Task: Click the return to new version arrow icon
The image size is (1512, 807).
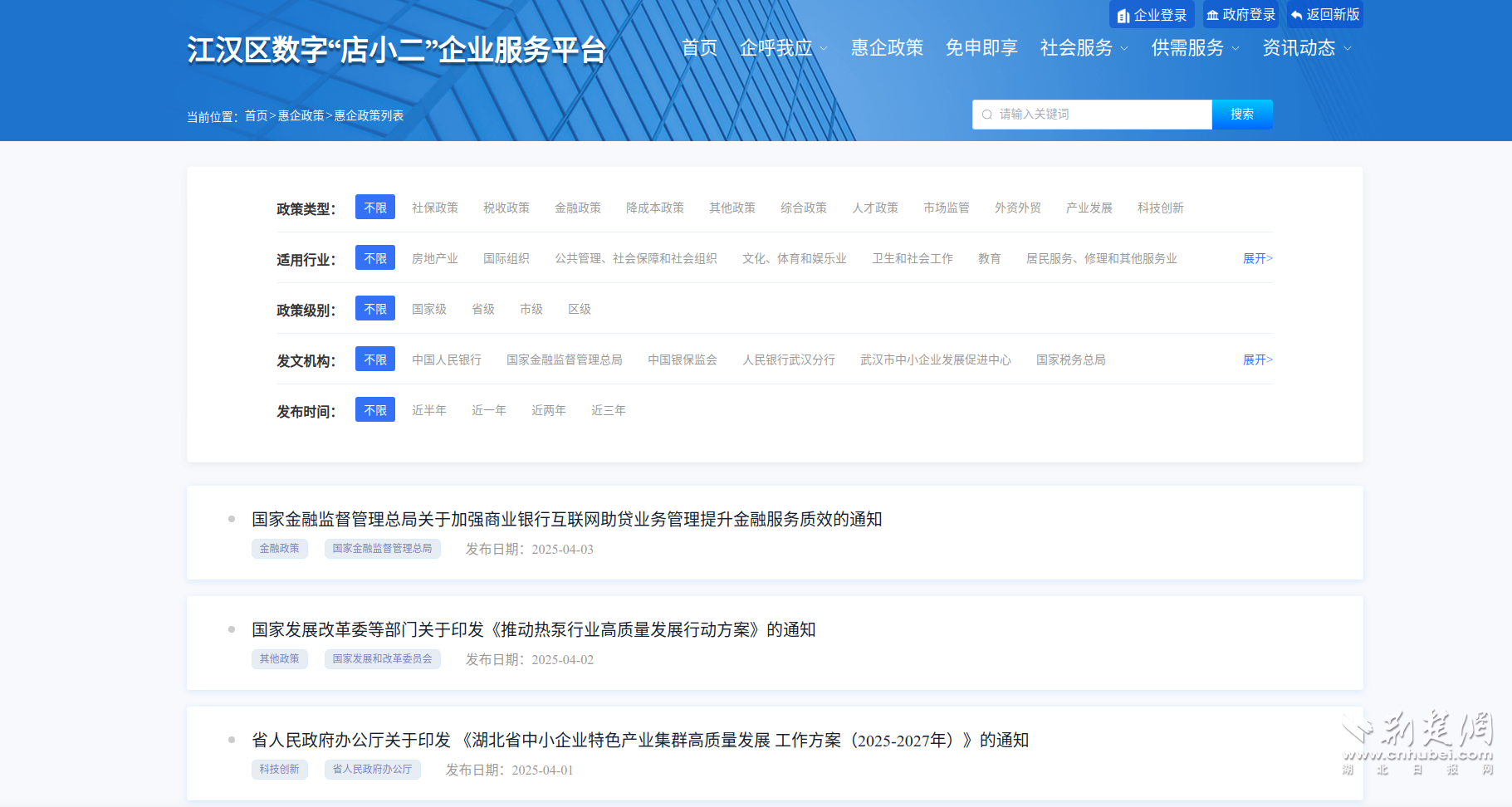Action: point(1296,15)
